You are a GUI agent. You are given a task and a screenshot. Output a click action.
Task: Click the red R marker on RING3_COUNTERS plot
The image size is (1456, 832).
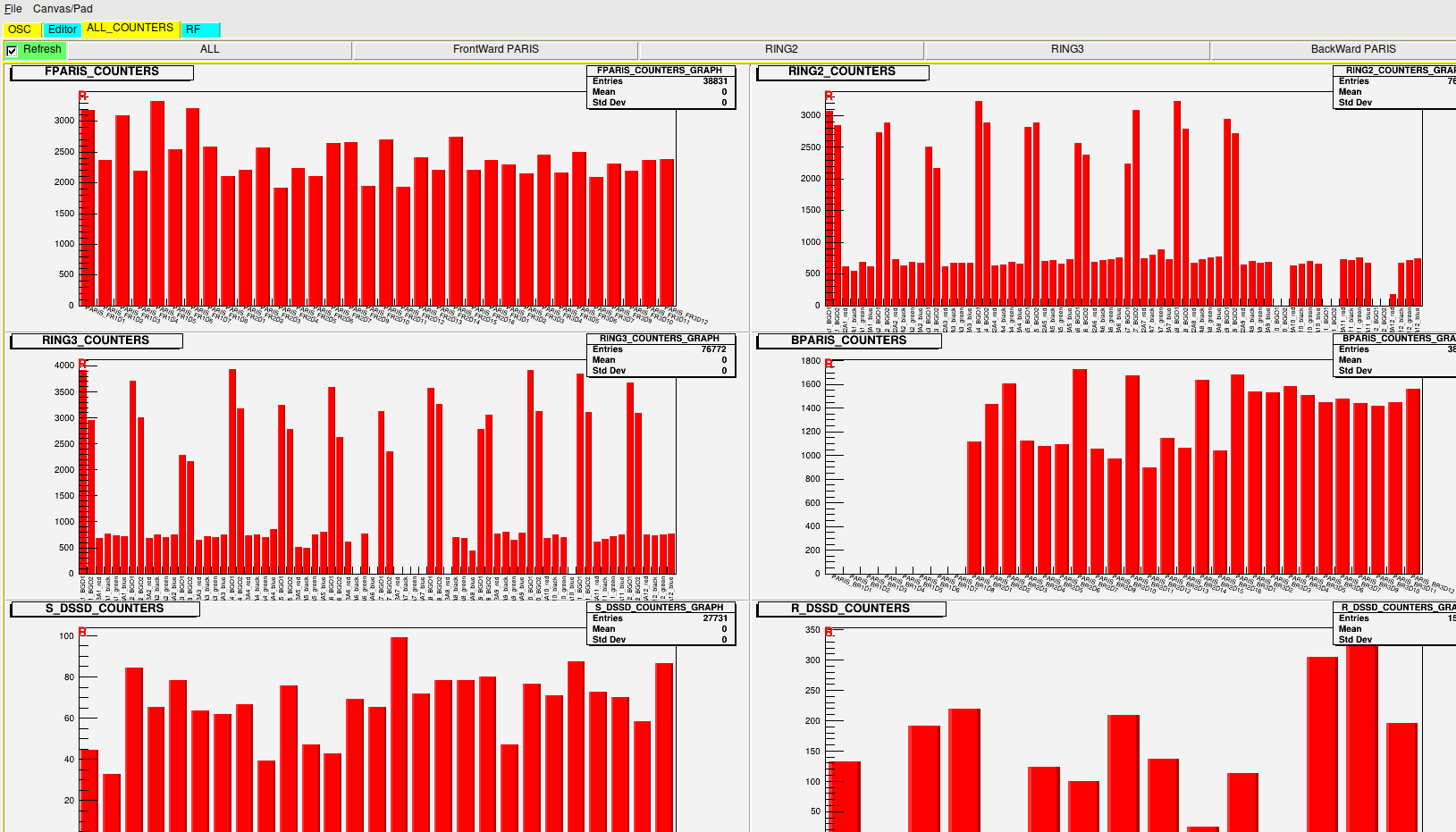click(82, 364)
